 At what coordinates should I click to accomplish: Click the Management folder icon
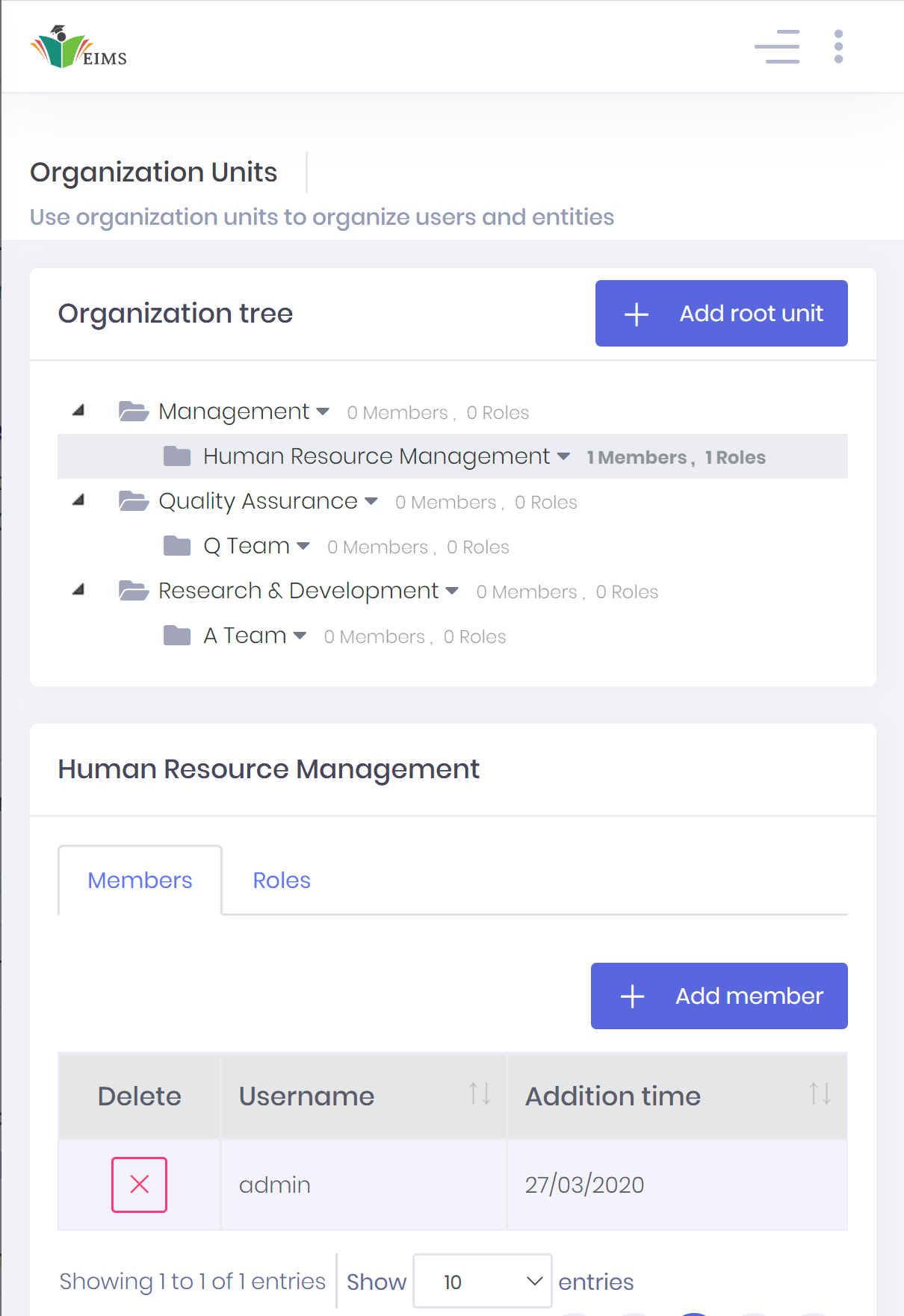[x=134, y=412]
